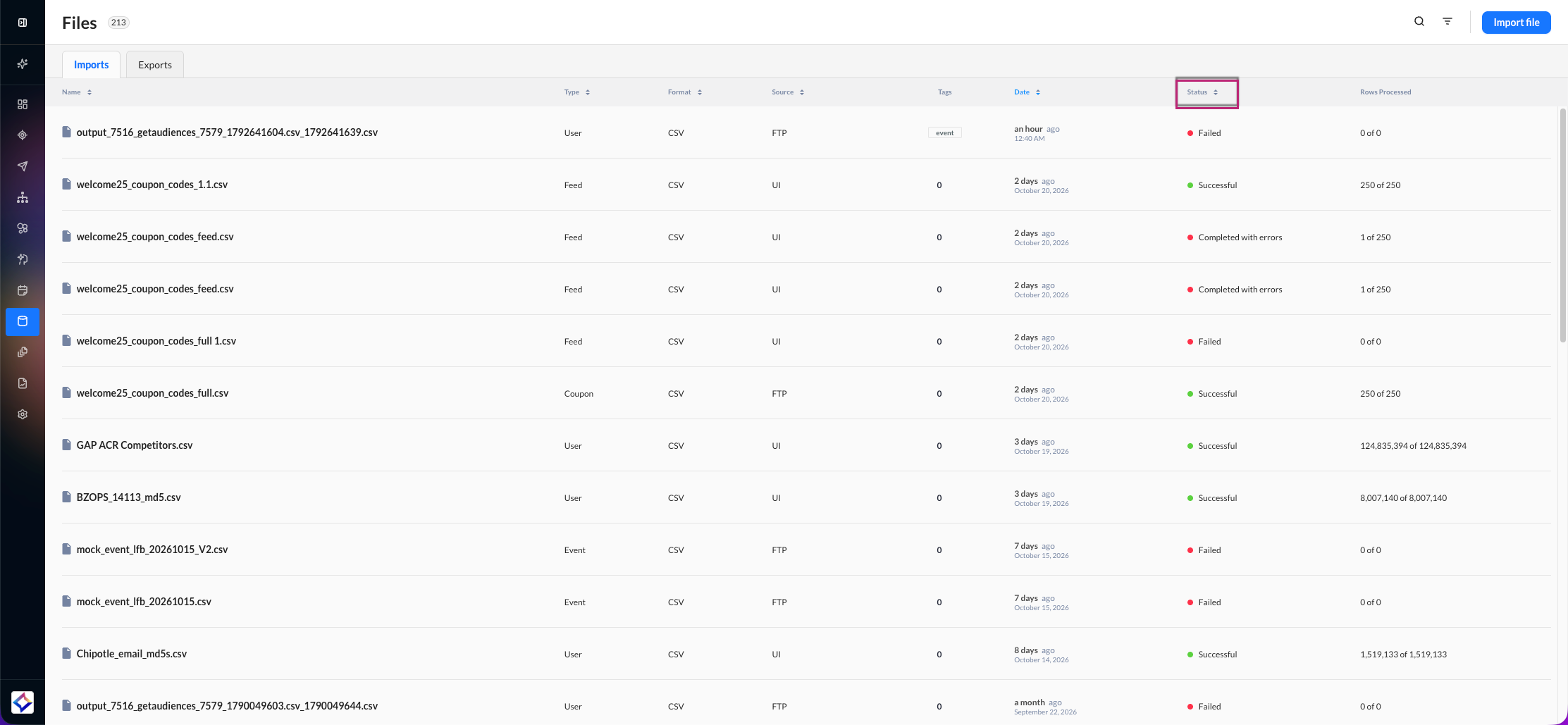Collapse the sidebar with the top-left panel icon
The height and width of the screenshot is (725, 1568).
click(x=23, y=23)
